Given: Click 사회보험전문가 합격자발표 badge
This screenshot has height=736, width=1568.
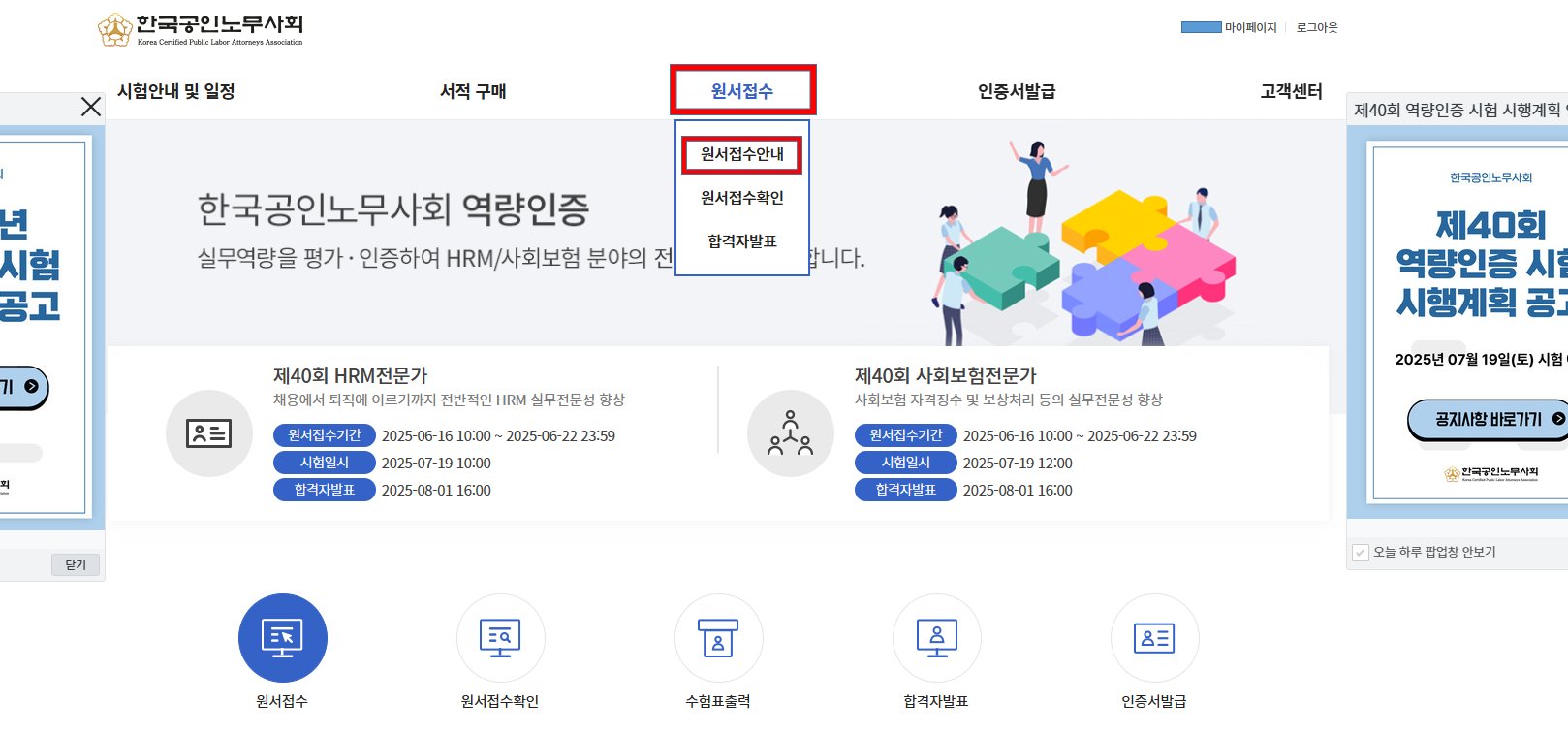Looking at the screenshot, I should click(x=906, y=491).
